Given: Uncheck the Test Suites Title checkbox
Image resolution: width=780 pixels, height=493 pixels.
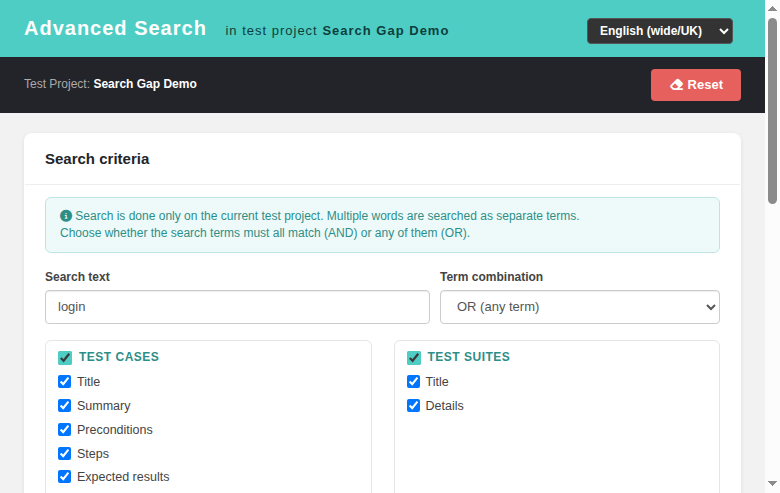Looking at the screenshot, I should click(413, 382).
